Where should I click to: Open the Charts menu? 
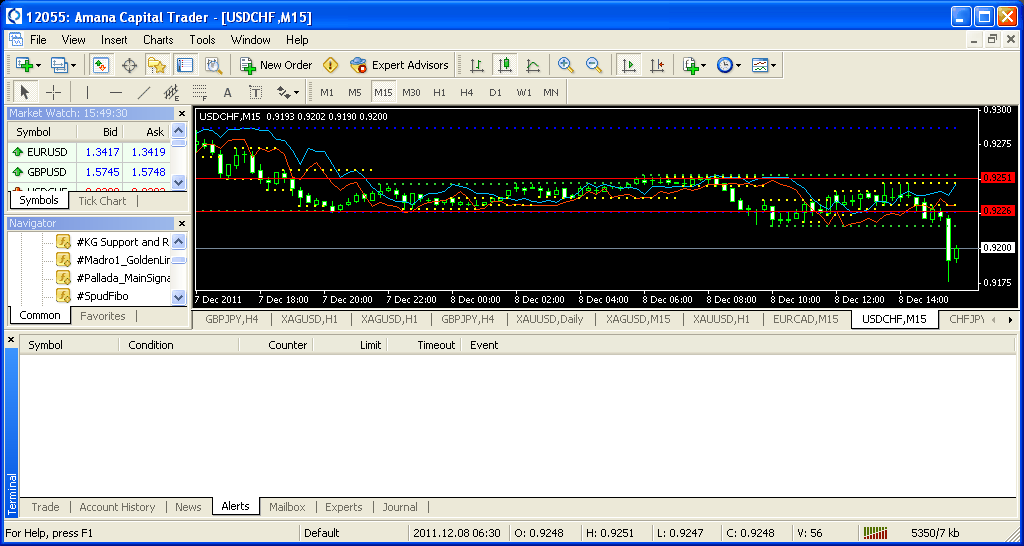coord(158,40)
